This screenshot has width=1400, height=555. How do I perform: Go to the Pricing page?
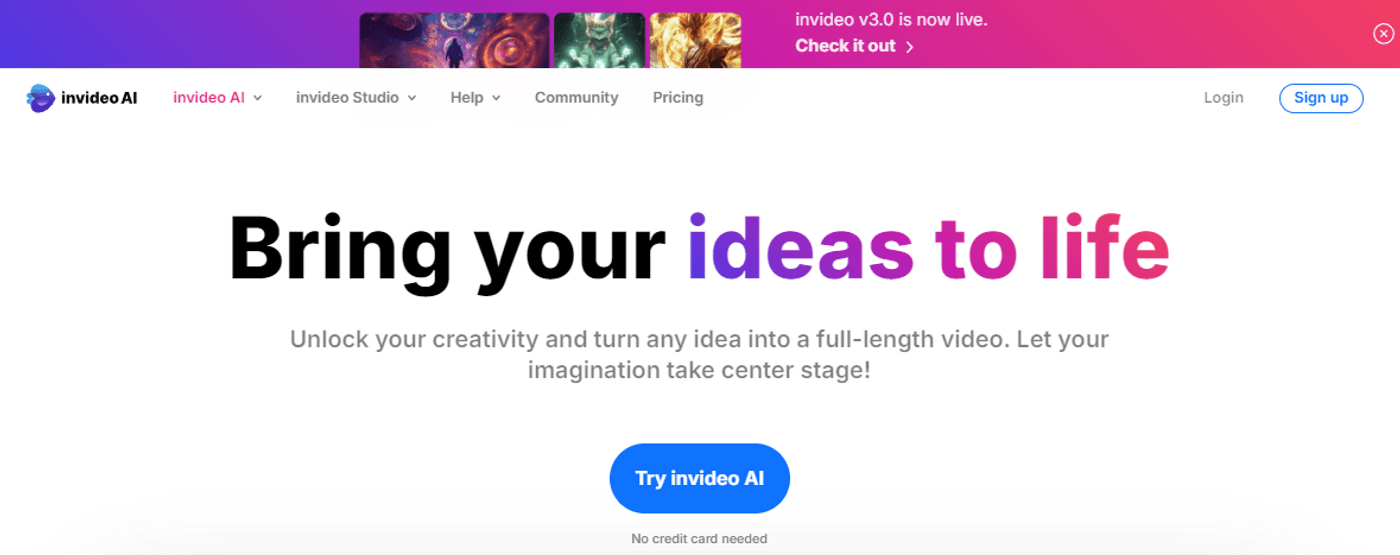678,98
